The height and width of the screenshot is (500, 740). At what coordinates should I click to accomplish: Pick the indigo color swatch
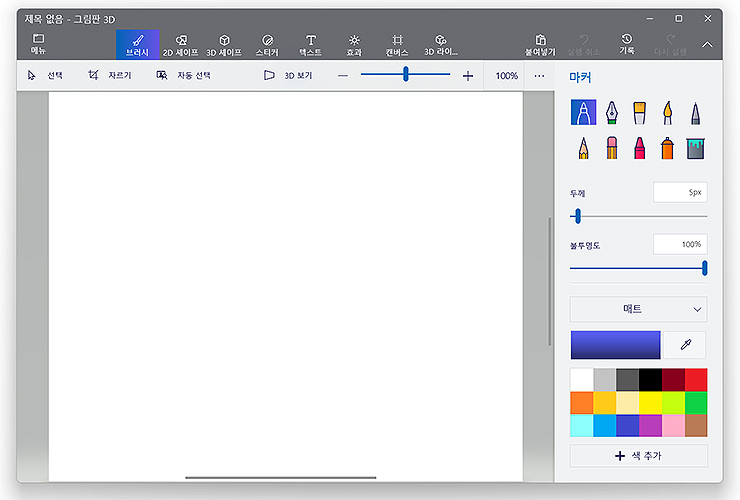click(x=627, y=425)
